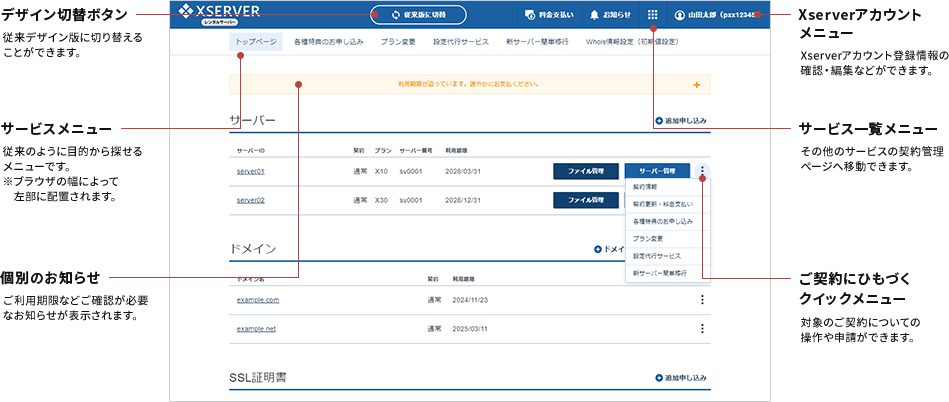The image size is (949, 402).
Task: Open the 新サーバー簡単移行 tab
Action: [x=537, y=42]
